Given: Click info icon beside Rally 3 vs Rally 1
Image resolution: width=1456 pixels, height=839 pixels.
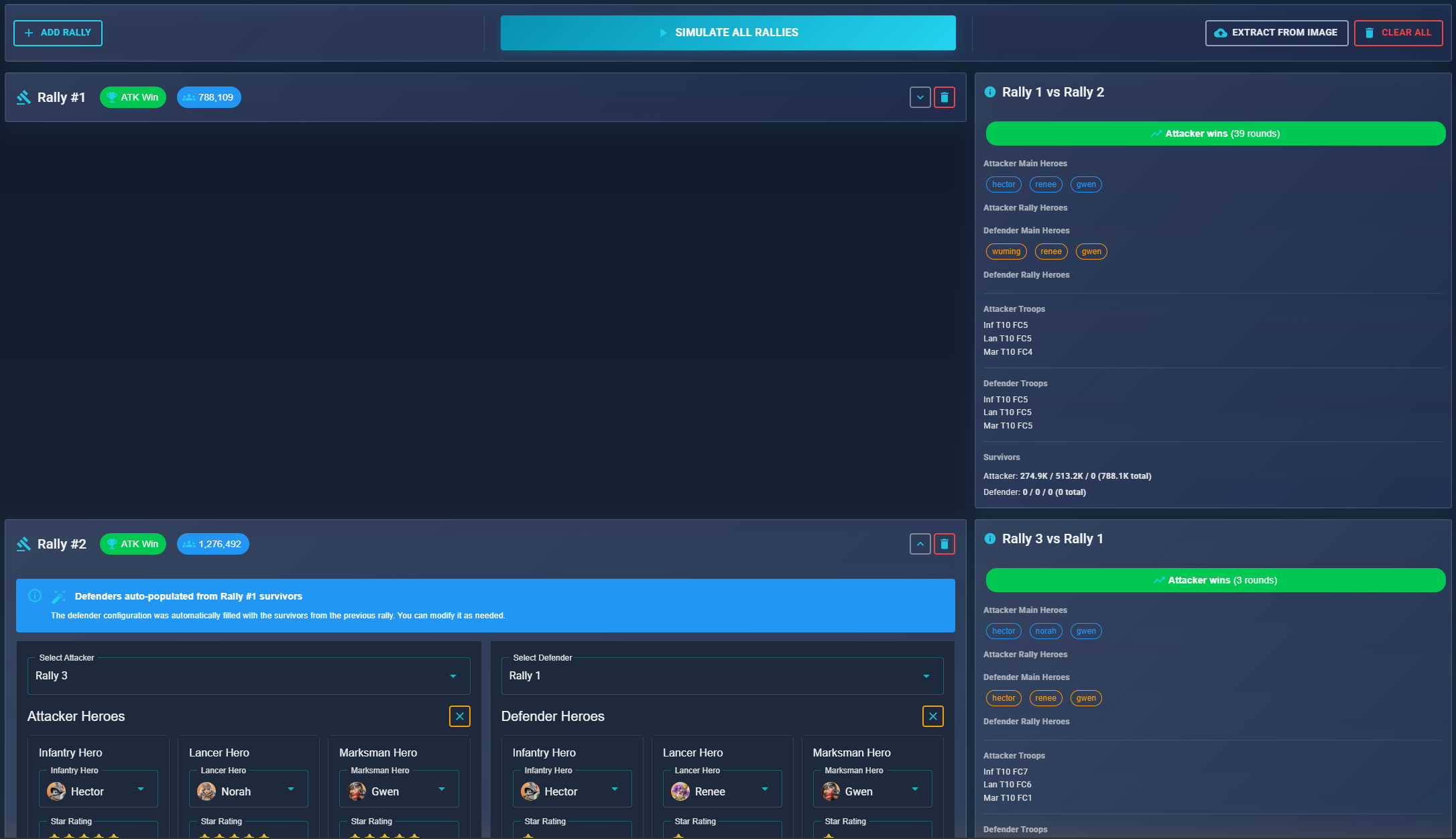Looking at the screenshot, I should [989, 539].
